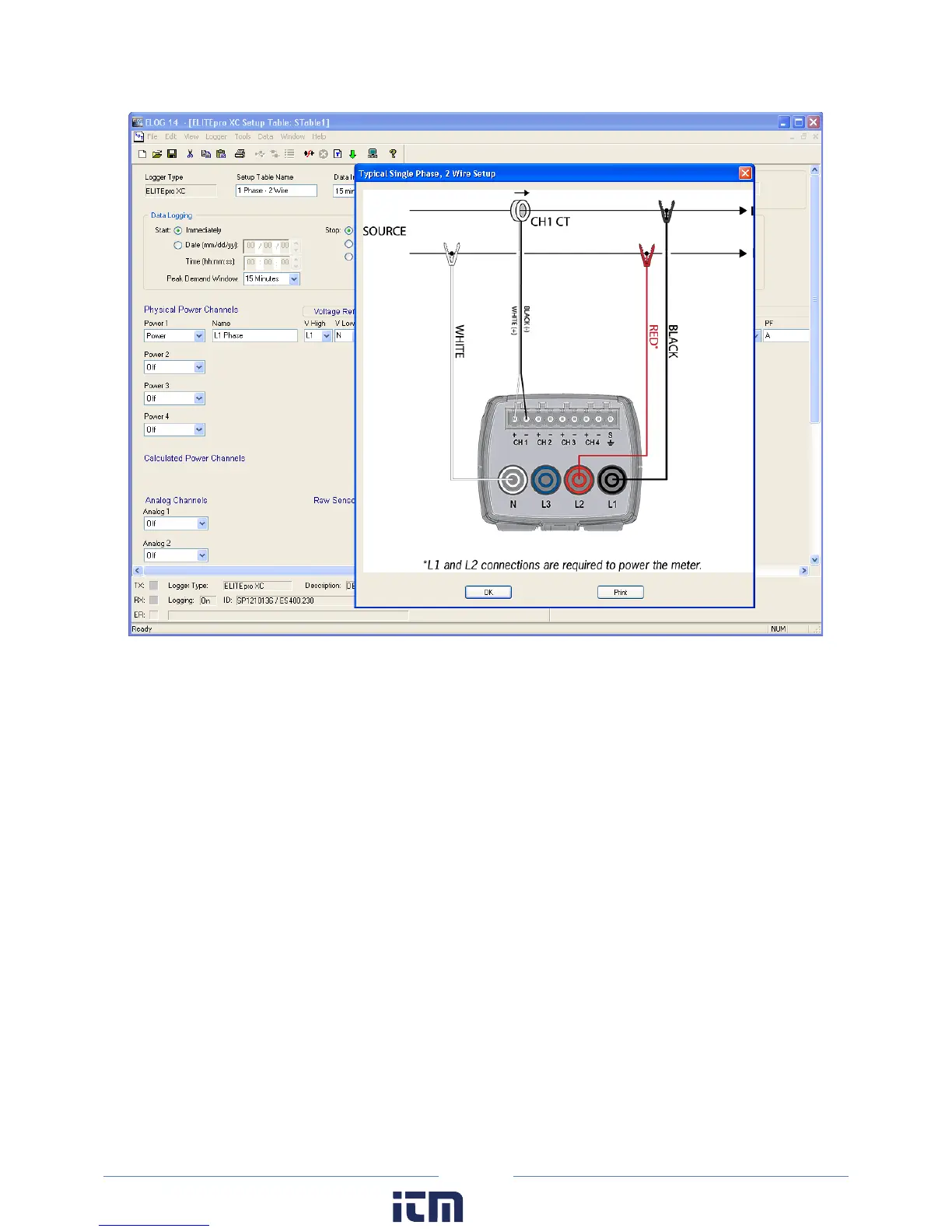Click the green download arrow icon
The height and width of the screenshot is (1232, 952).
pyautogui.click(x=352, y=154)
